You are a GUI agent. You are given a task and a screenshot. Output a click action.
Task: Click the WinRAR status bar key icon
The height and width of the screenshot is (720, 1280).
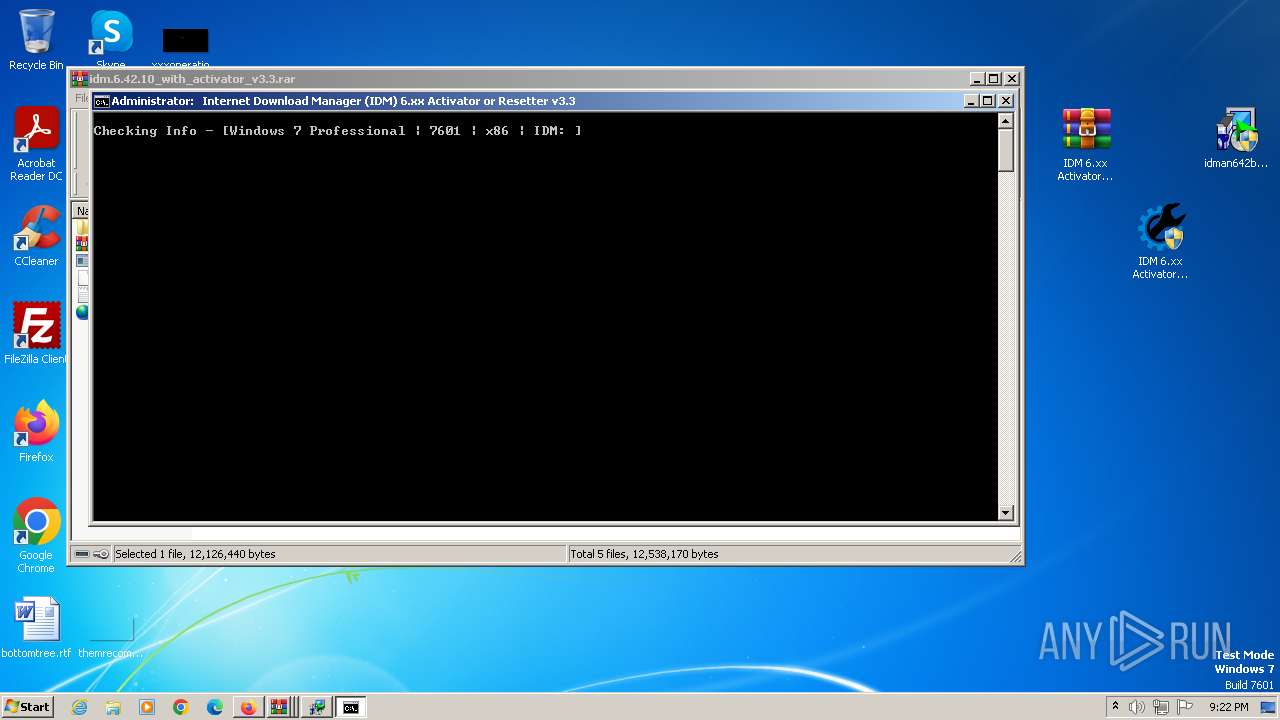point(101,554)
